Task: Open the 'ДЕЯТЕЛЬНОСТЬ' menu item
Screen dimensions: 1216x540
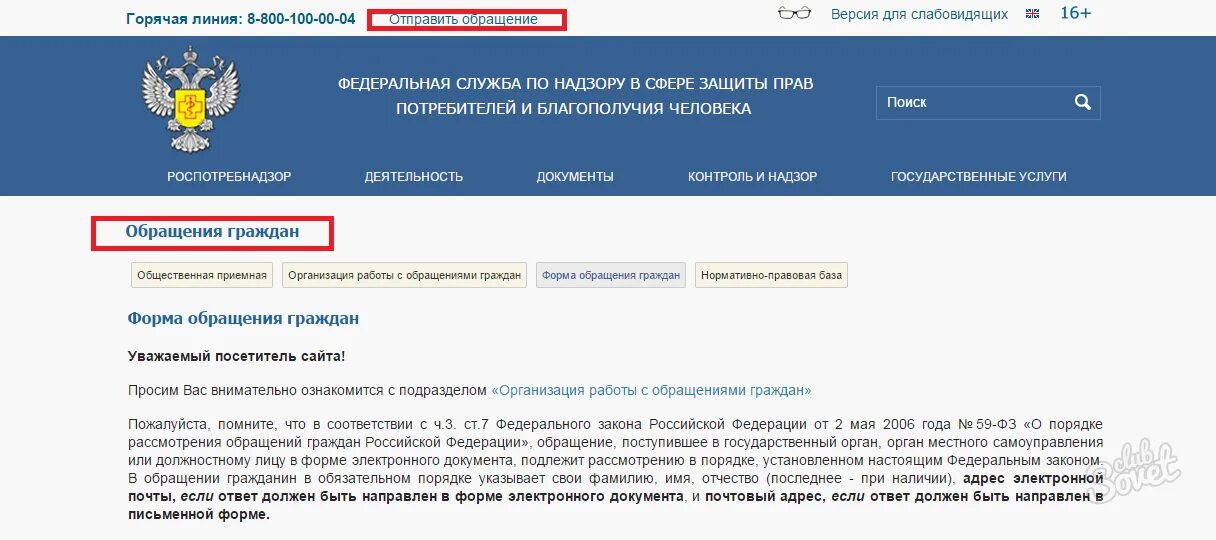Action: coord(414,176)
